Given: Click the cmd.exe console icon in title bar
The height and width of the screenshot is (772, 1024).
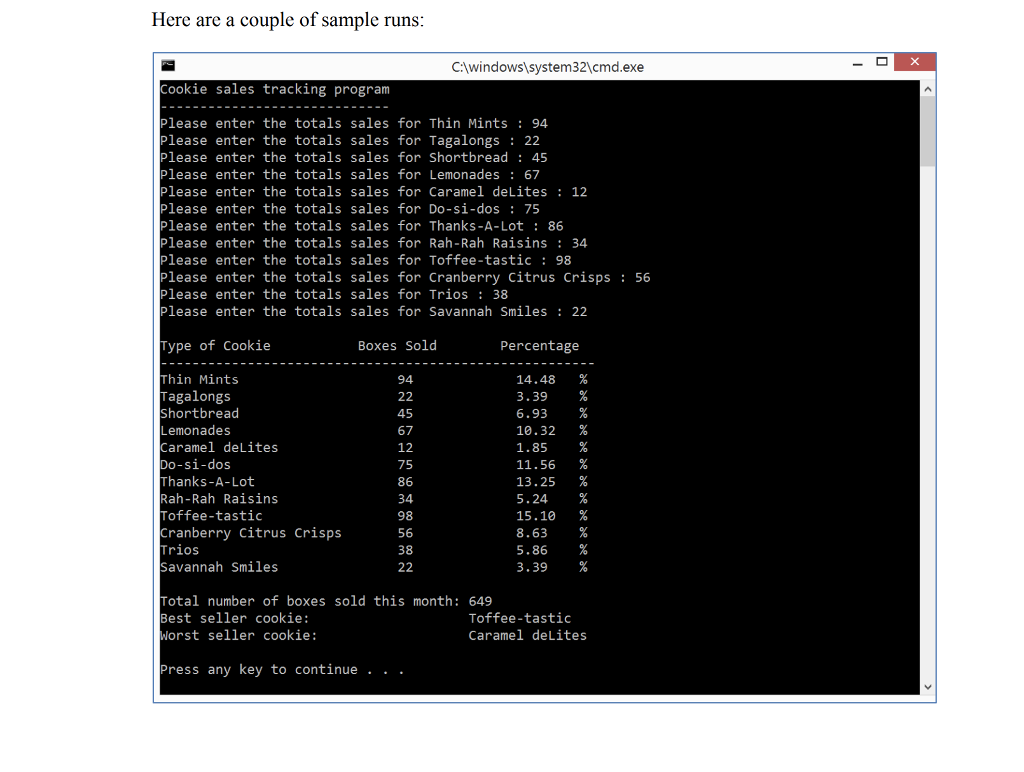Looking at the screenshot, I should [168, 65].
